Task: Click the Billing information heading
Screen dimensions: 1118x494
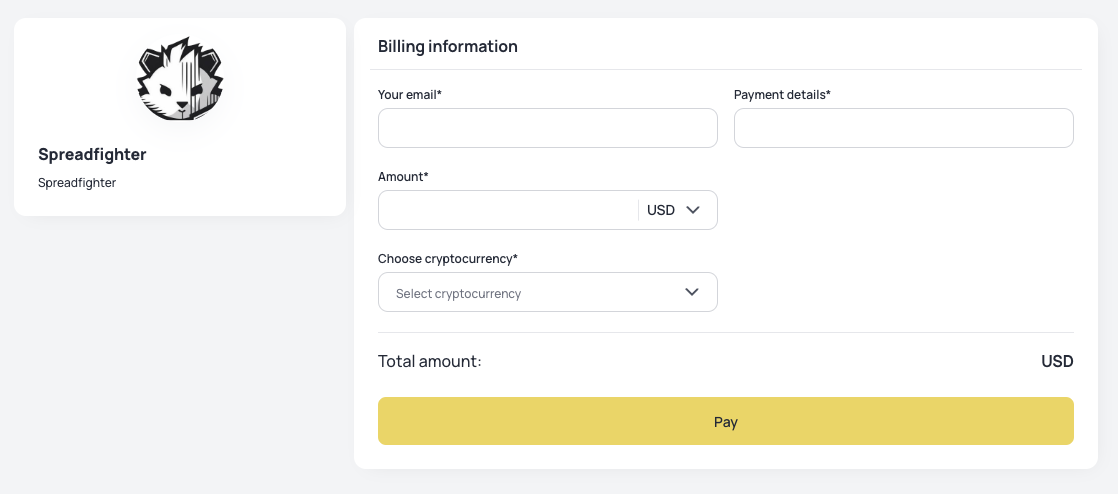Action: pyautogui.click(x=447, y=47)
